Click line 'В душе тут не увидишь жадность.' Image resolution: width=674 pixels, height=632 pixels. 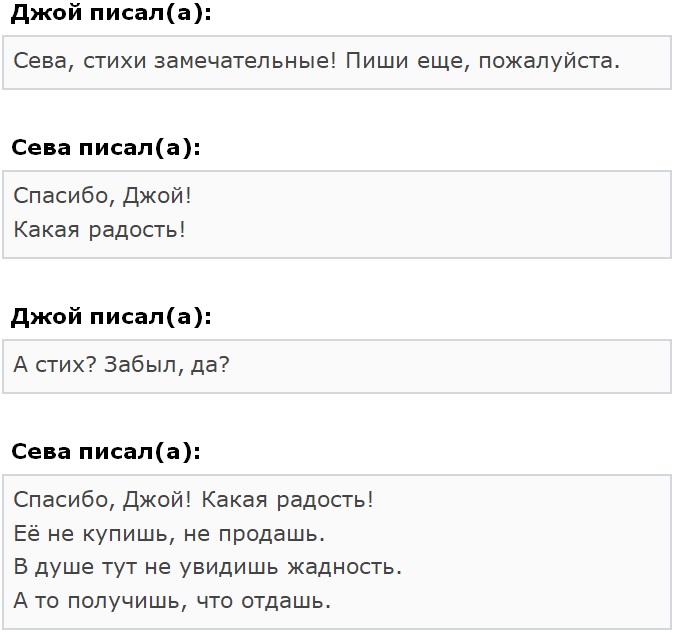(x=208, y=567)
